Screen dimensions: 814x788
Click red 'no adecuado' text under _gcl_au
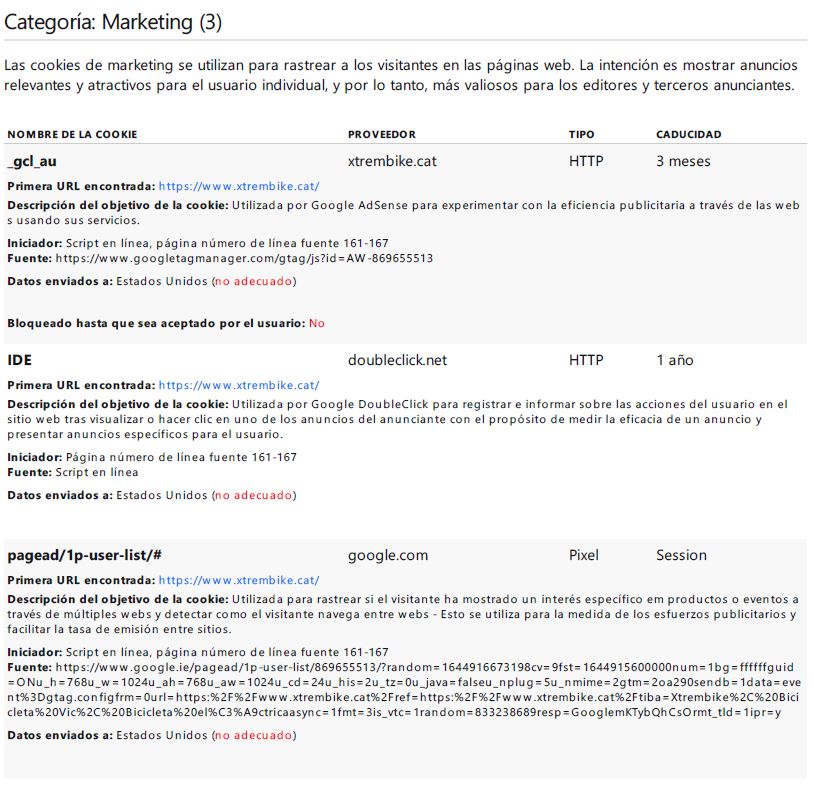pyautogui.click(x=253, y=281)
